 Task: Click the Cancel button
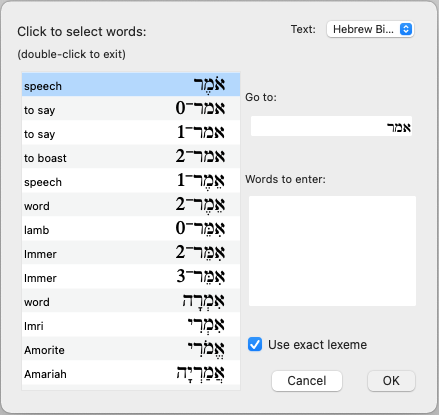(x=307, y=381)
